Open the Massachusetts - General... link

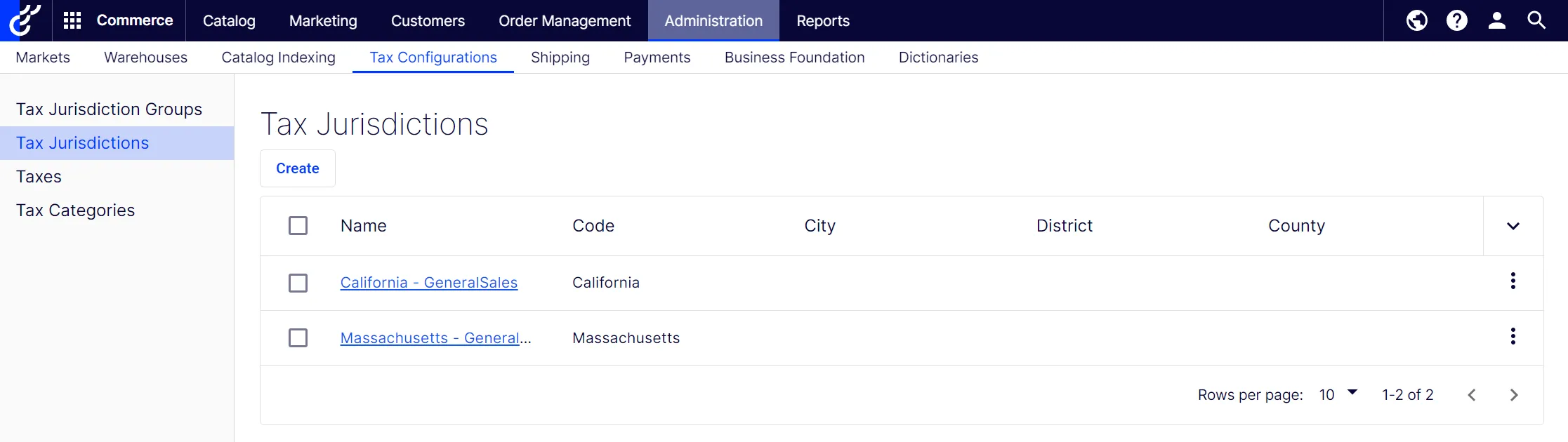coord(435,338)
